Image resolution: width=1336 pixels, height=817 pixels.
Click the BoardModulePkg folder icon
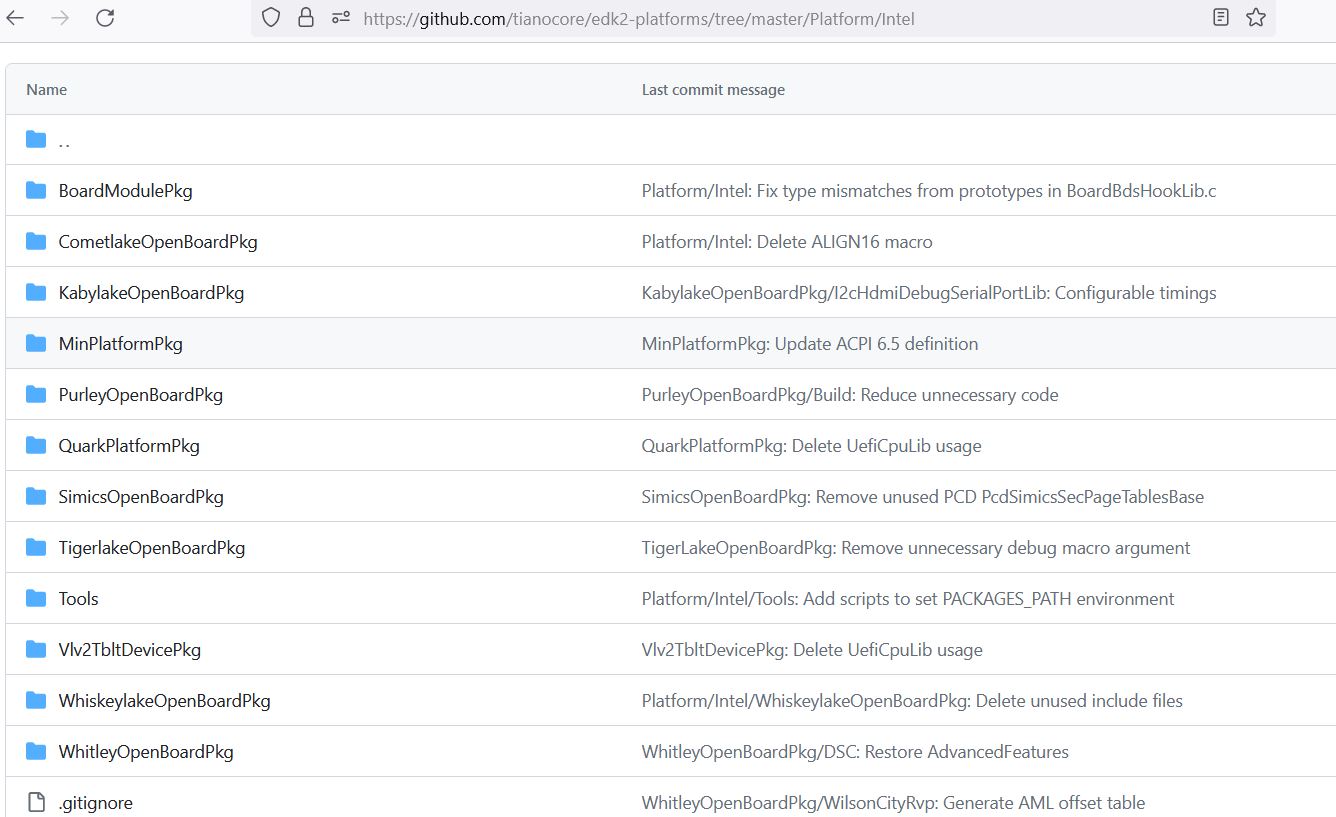pos(36,190)
